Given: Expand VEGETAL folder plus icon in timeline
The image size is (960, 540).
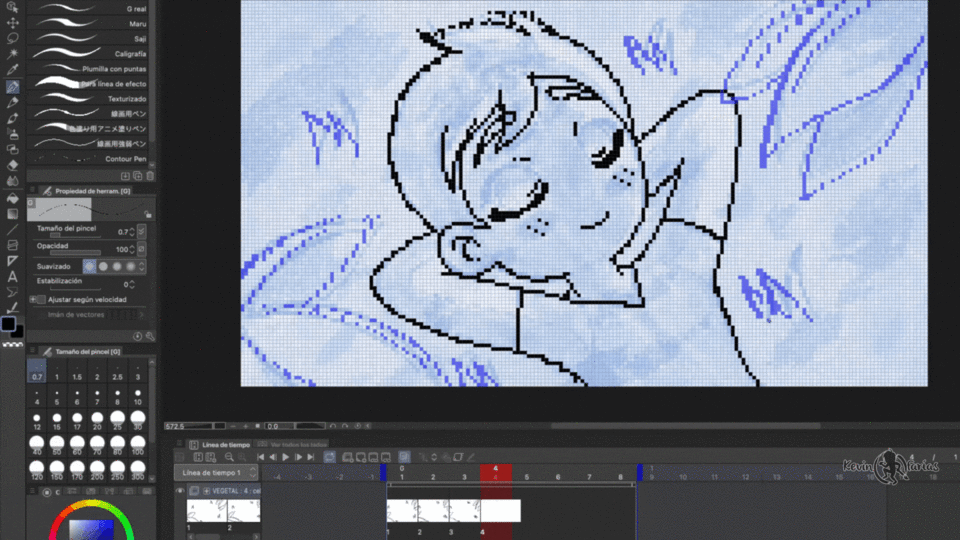Looking at the screenshot, I should 207,491.
